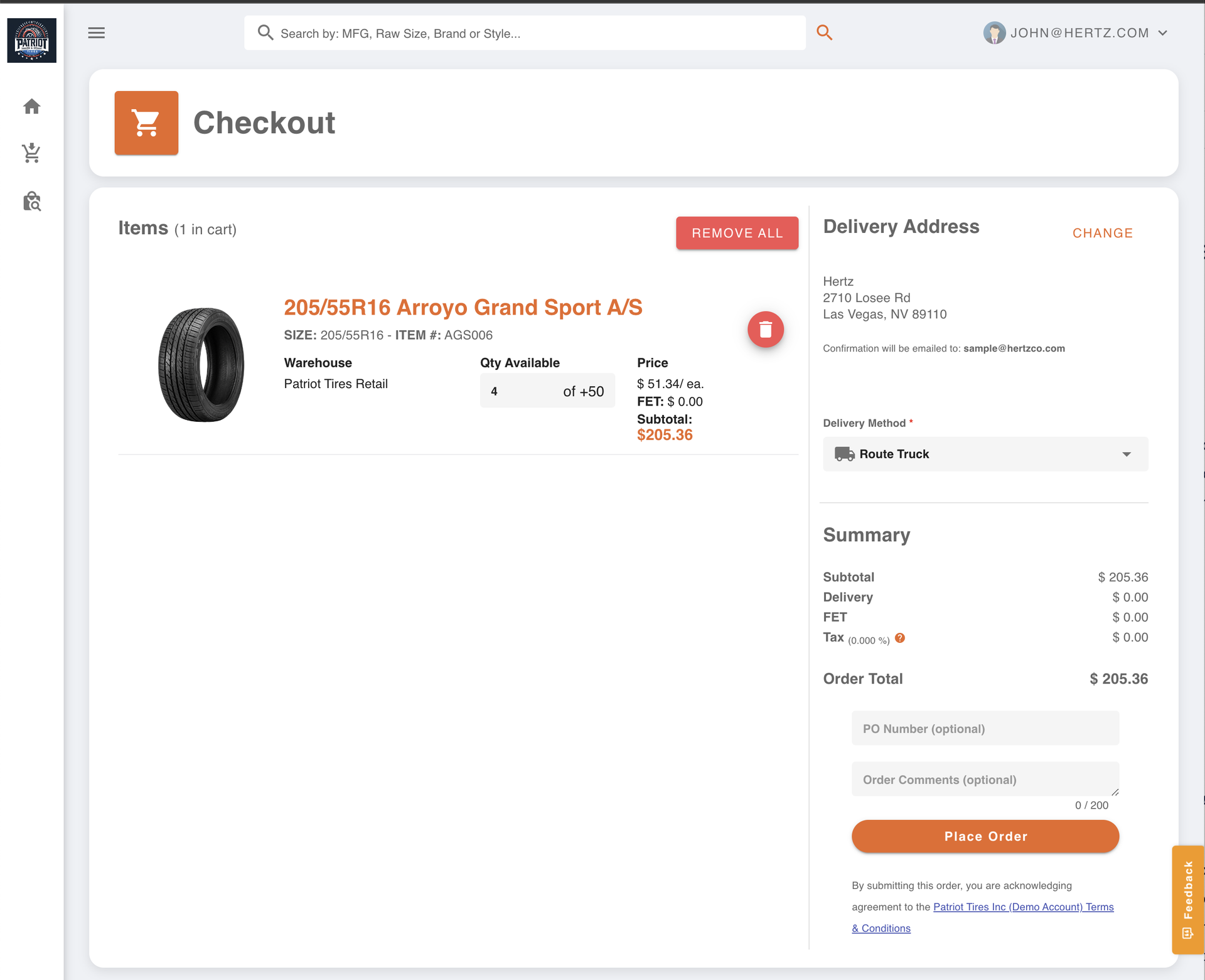This screenshot has width=1205, height=980.
Task: Click the Order Comments text area
Action: click(985, 779)
